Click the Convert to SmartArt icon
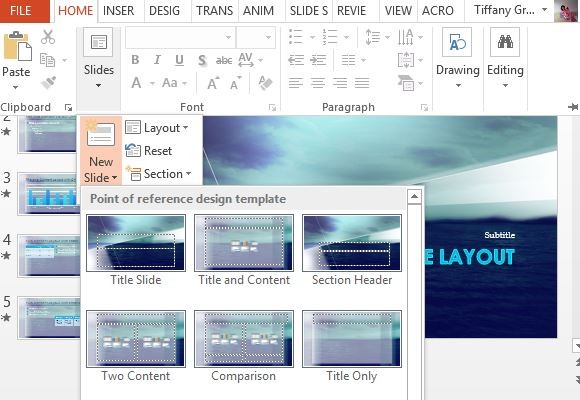Image resolution: width=580 pixels, height=400 pixels. click(x=410, y=83)
